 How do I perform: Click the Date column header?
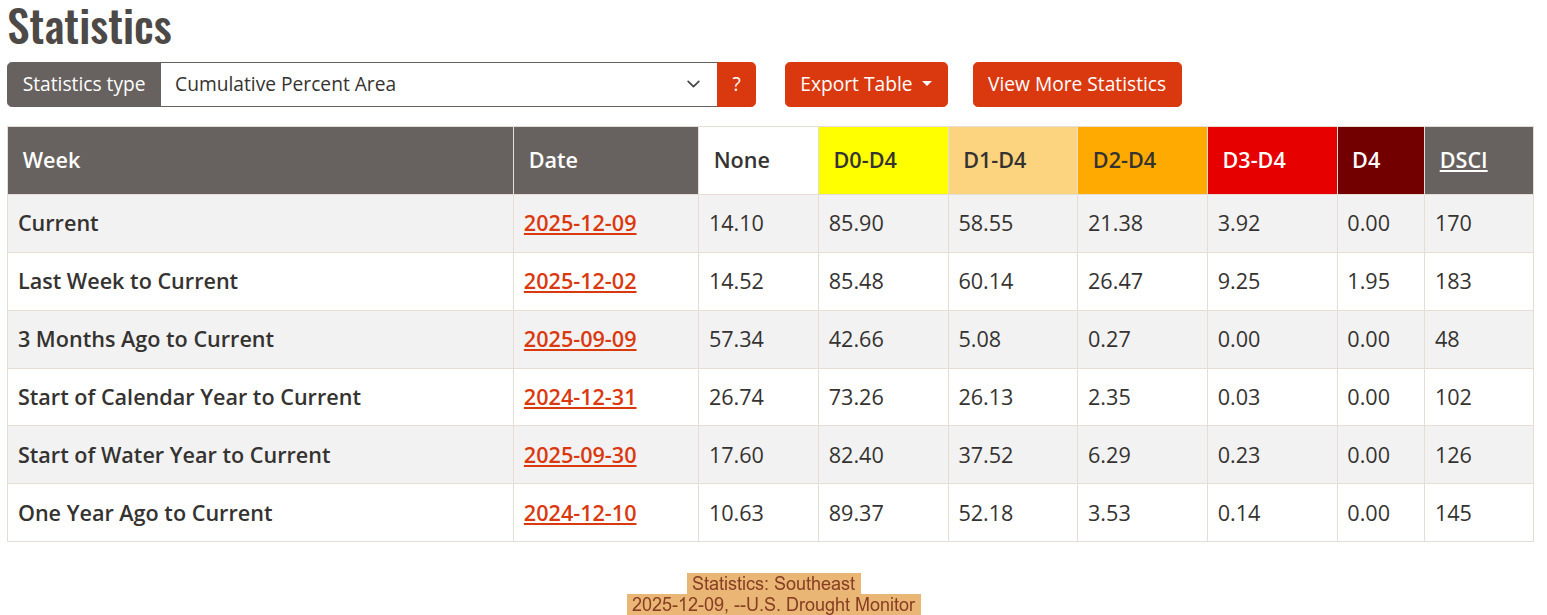point(553,160)
